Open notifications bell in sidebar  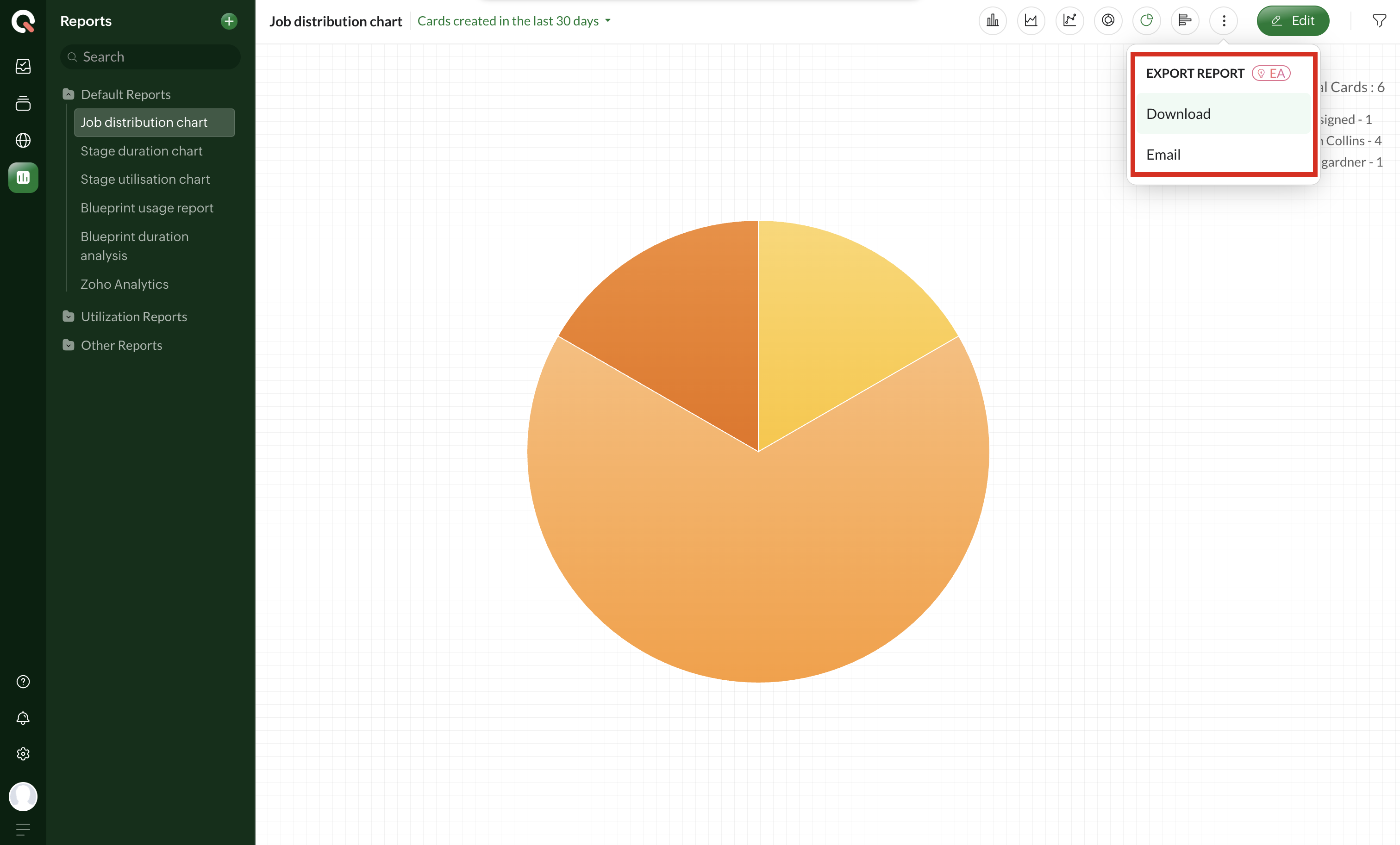tap(23, 718)
